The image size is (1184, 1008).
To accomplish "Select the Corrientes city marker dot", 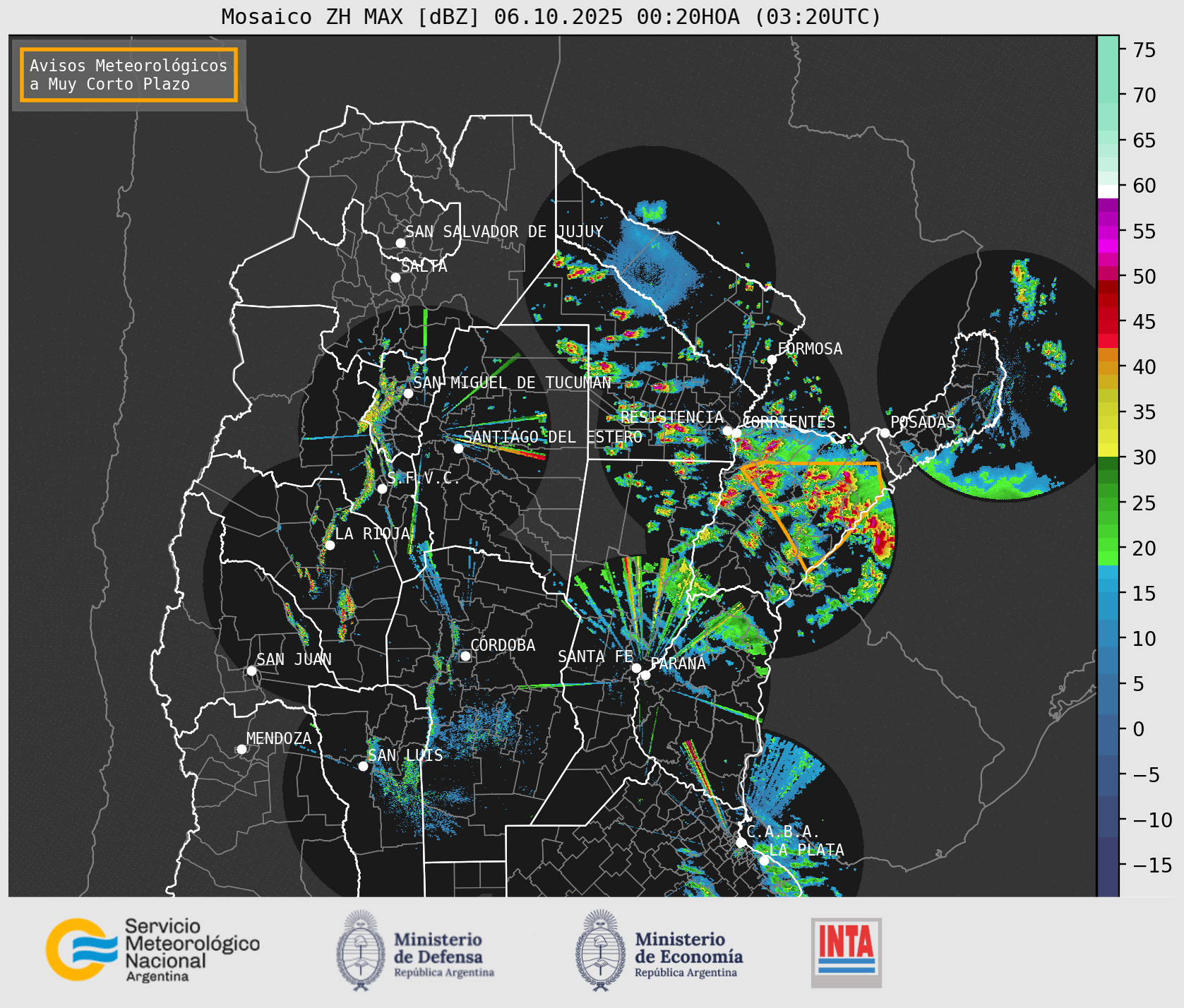I will point(736,433).
